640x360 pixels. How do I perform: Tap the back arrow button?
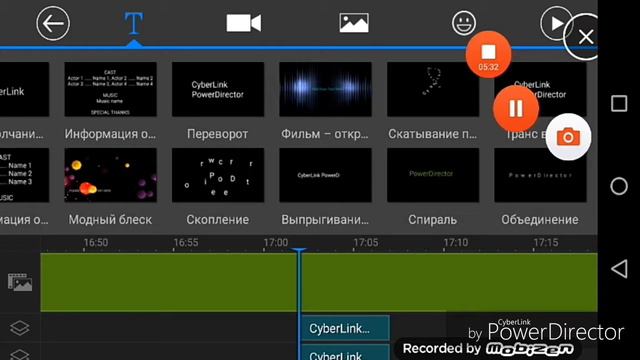click(53, 23)
